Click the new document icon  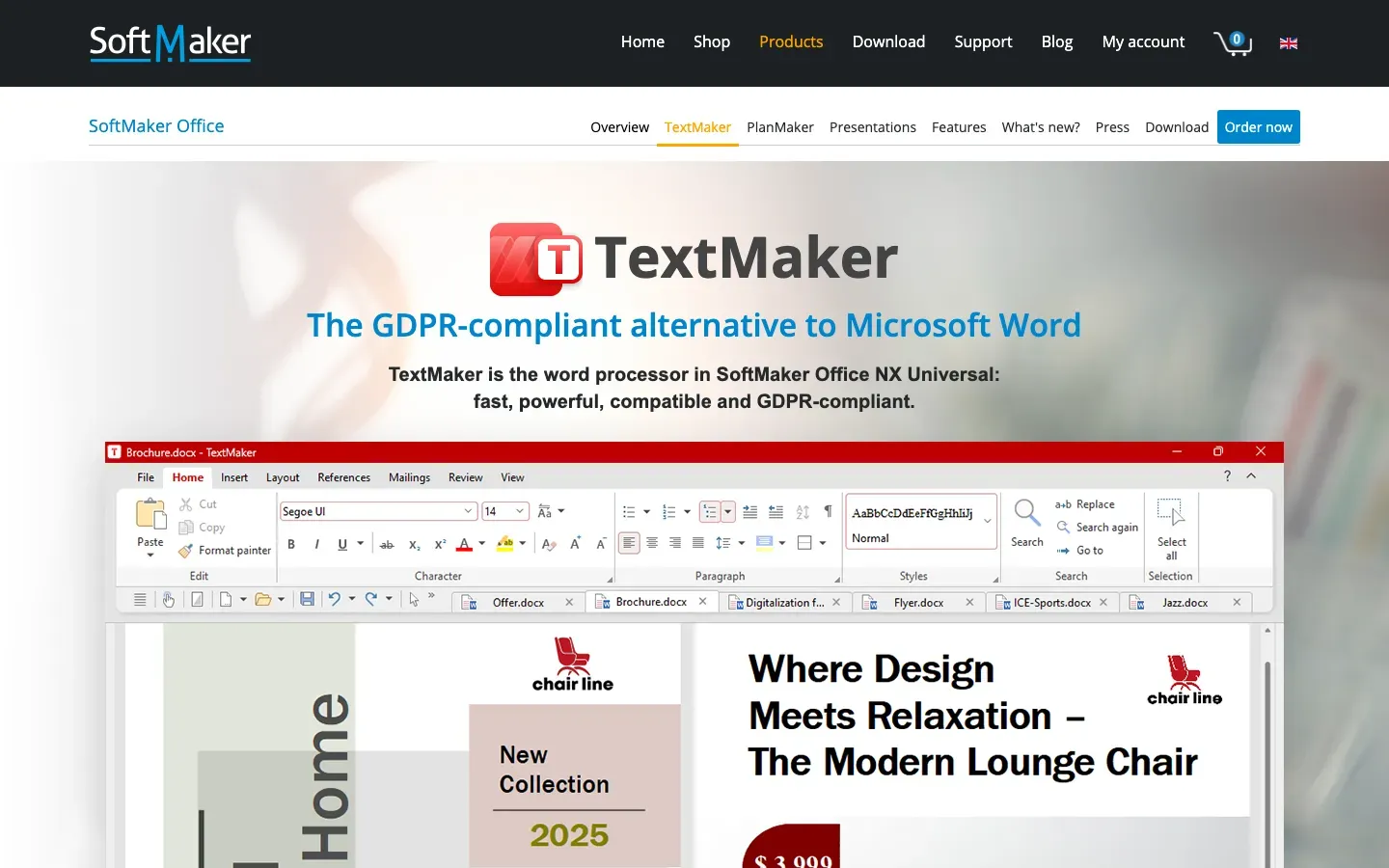[226, 599]
